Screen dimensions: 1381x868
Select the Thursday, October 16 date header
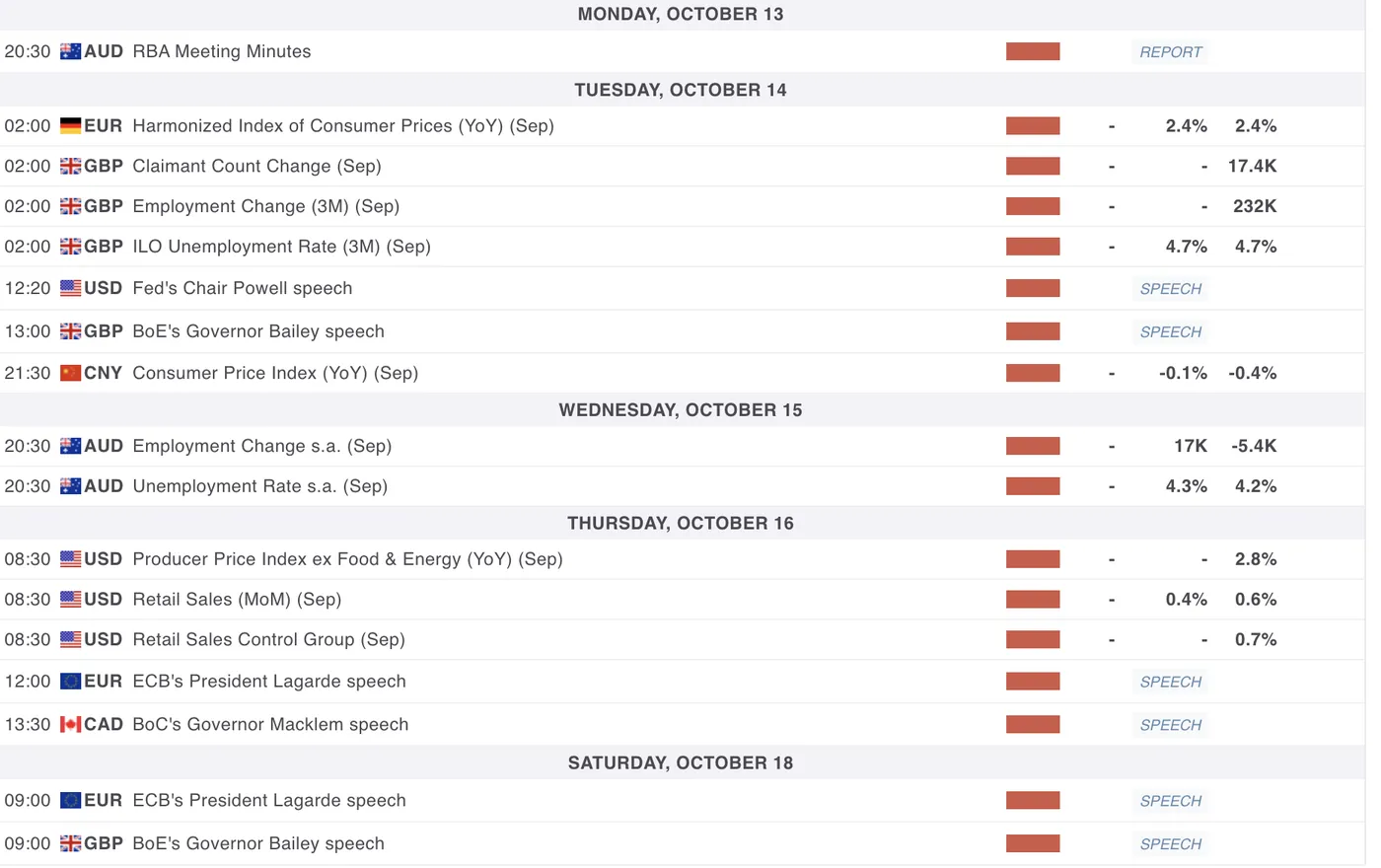(x=681, y=523)
